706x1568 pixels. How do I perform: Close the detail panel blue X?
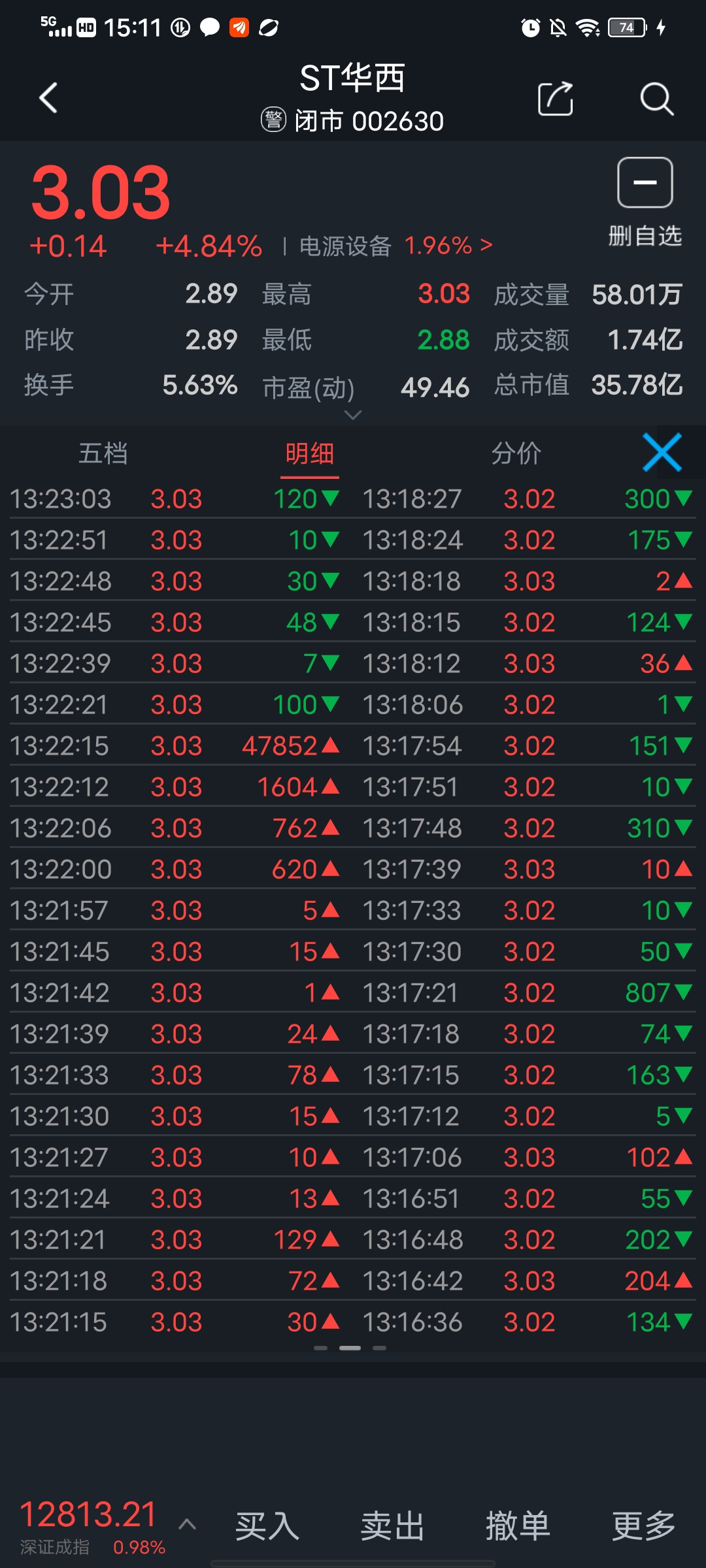[662, 452]
